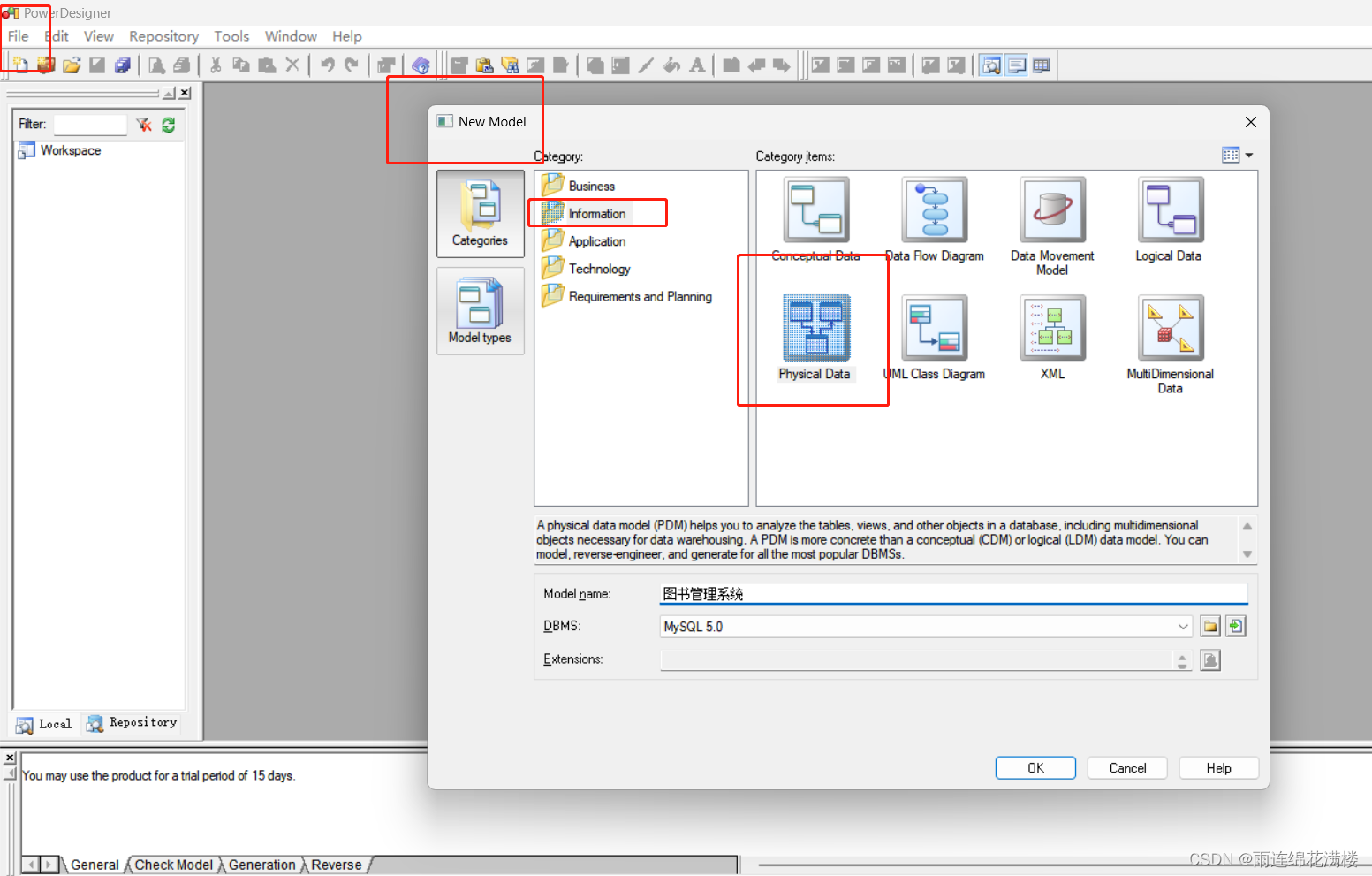Click the Print Preview toolbar icon
1372x876 pixels.
coord(156,65)
